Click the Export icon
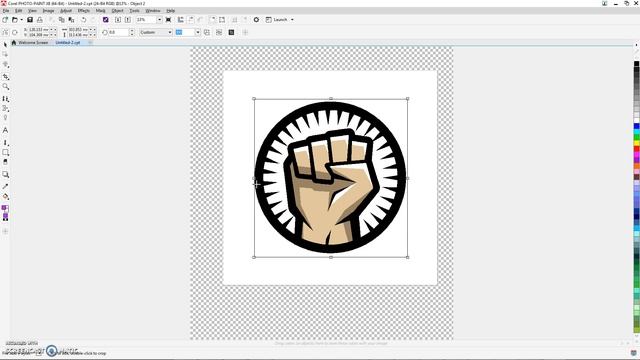640x360 pixels. [x=128, y=20]
